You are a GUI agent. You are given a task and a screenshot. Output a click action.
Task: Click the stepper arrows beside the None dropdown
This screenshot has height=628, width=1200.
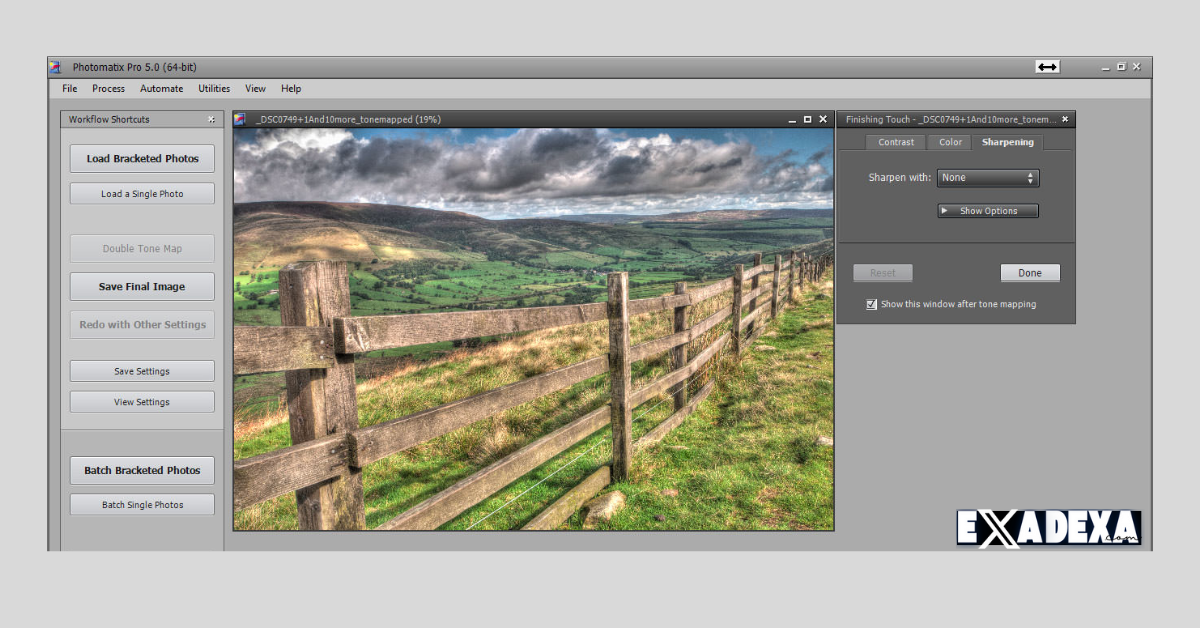point(1031,177)
